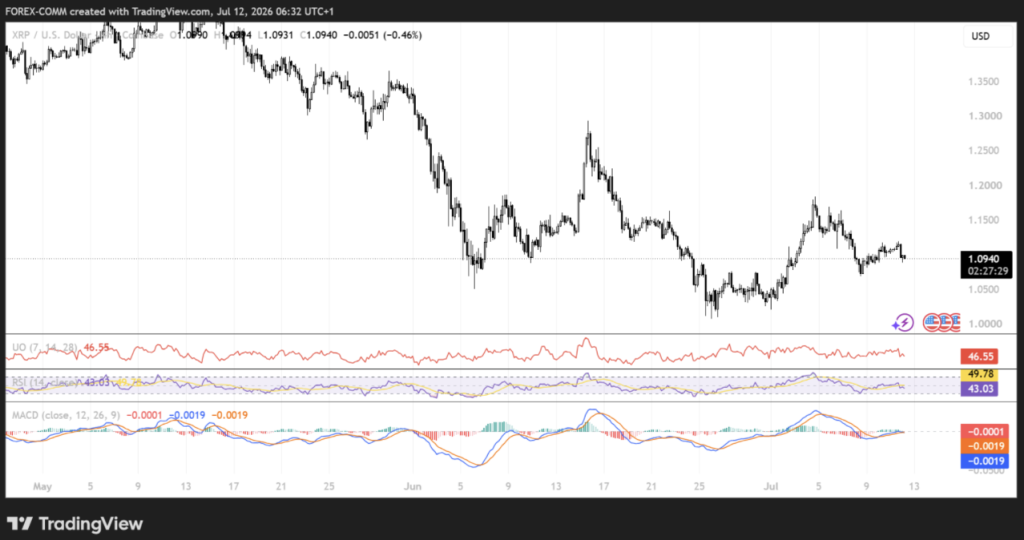This screenshot has width=1024, height=540.
Task: Open the first US flag economic event icon
Action: click(x=932, y=322)
